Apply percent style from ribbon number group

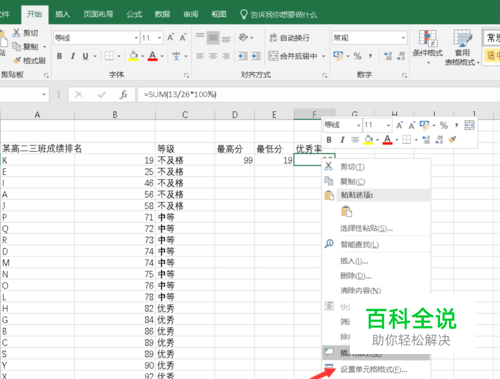(358, 56)
